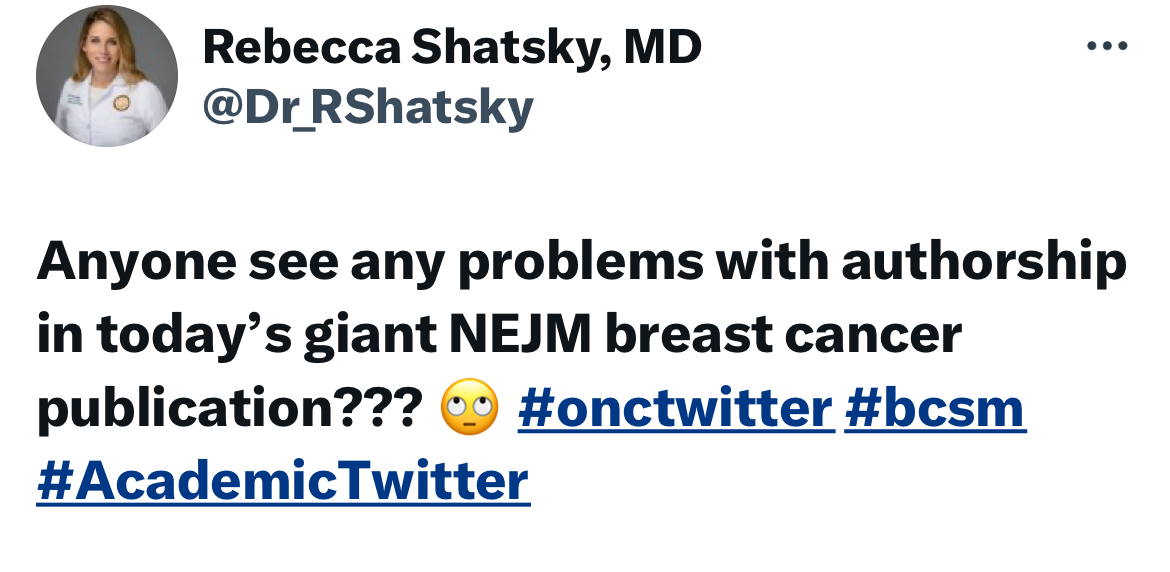The image size is (1170, 572).
Task: Select the phrase breast cancer in the tweet
Action: click(783, 336)
